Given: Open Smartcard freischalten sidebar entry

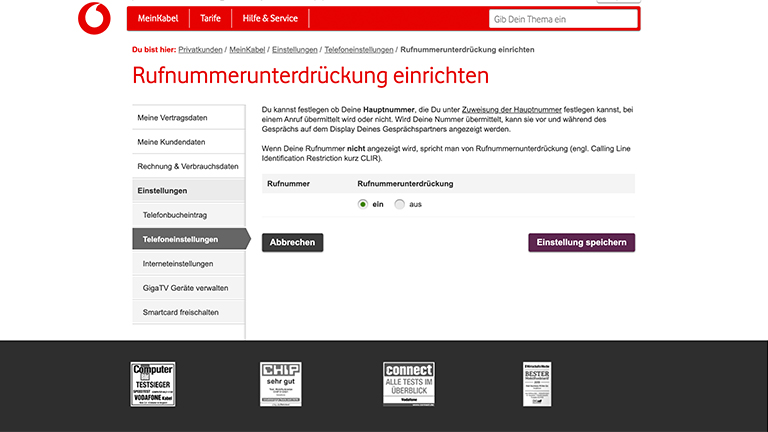Looking at the screenshot, I should coord(189,312).
